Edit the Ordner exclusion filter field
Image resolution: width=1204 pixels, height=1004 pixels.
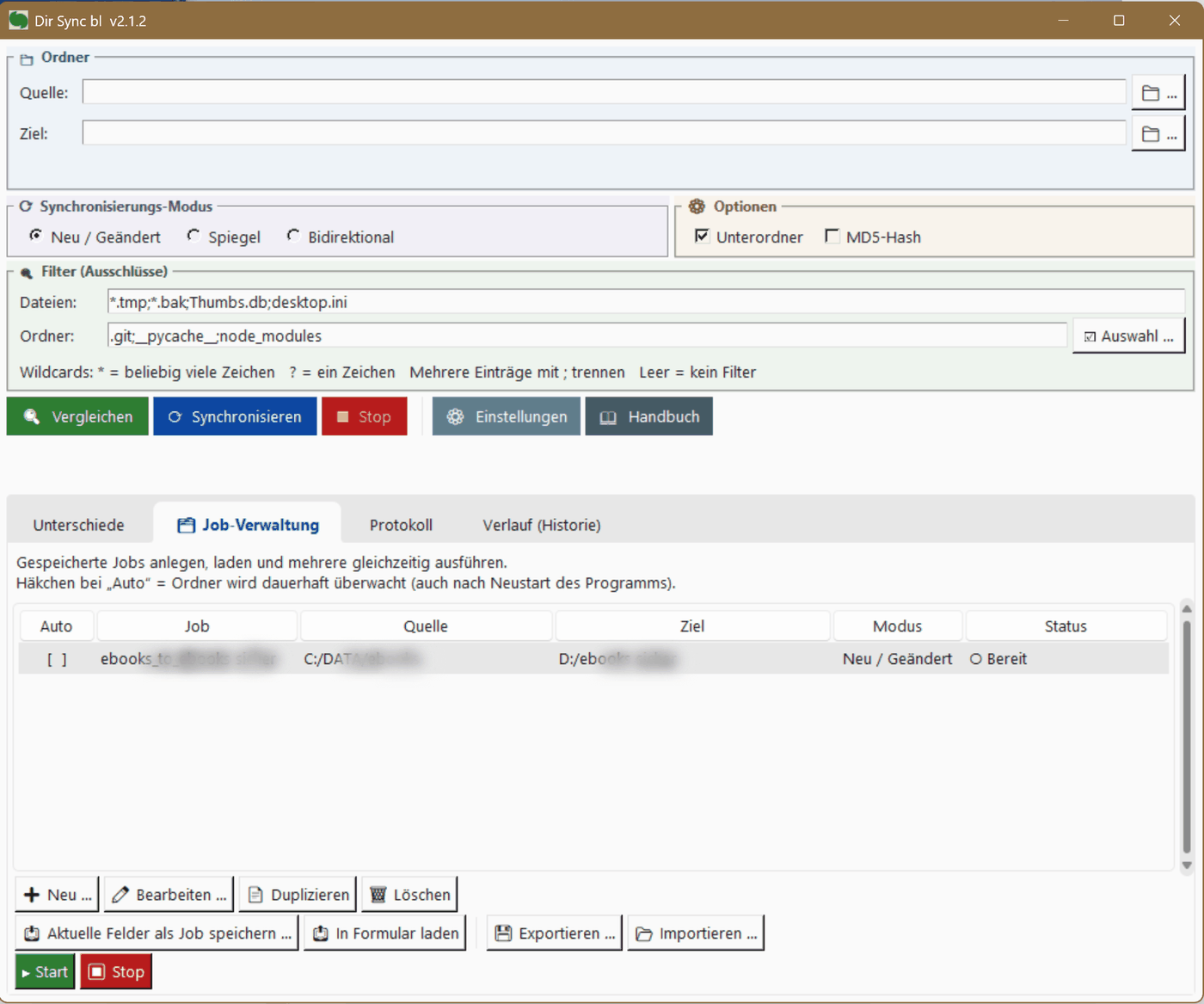pyautogui.click(x=587, y=336)
